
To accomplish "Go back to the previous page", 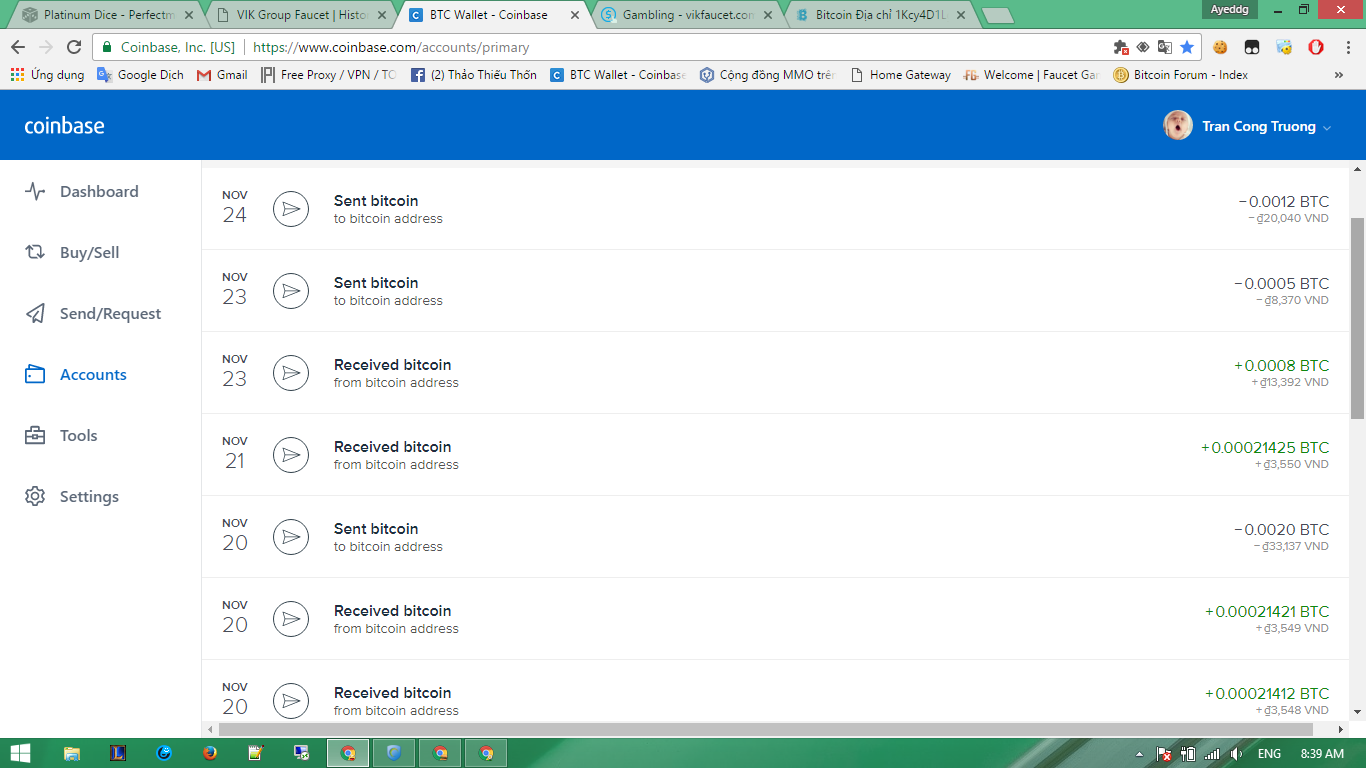I will pyautogui.click(x=18, y=47).
